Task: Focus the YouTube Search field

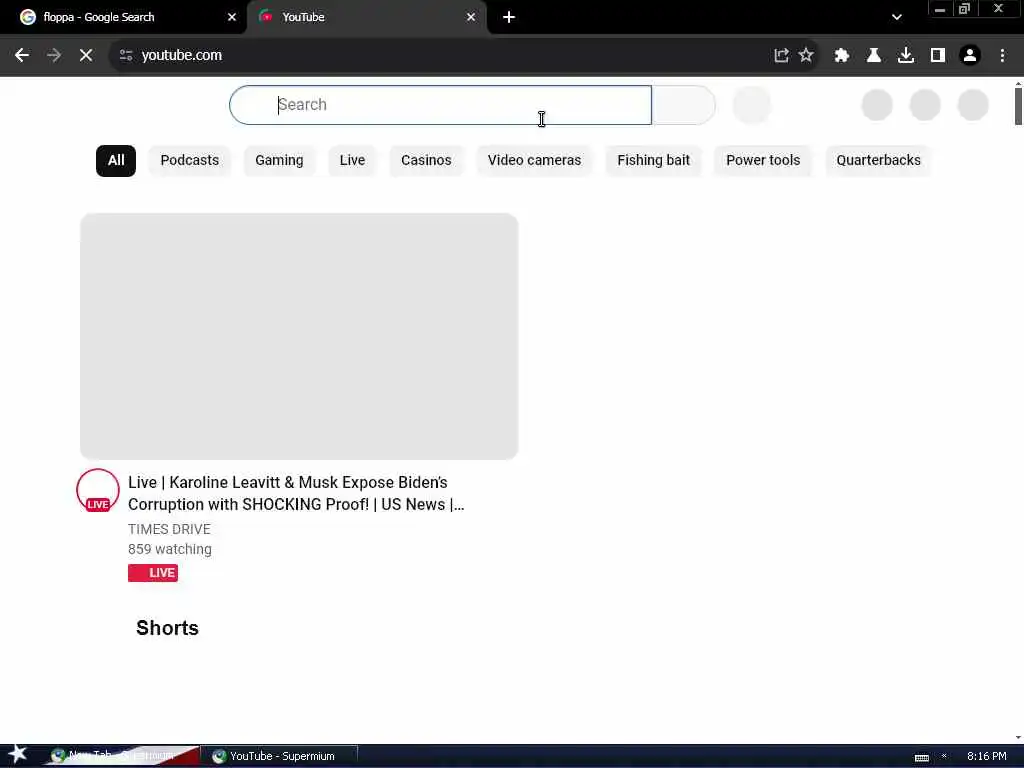Action: [440, 104]
